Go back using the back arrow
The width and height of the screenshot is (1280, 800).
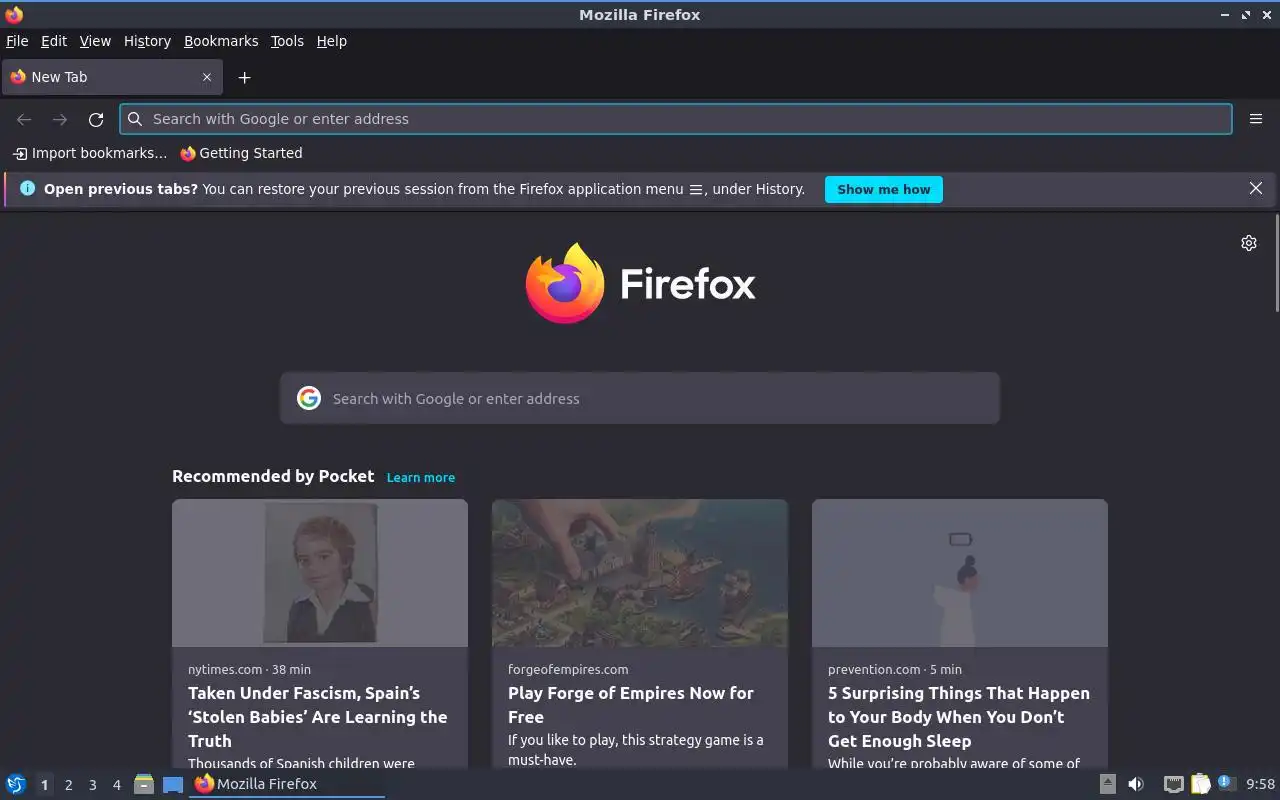coord(24,119)
